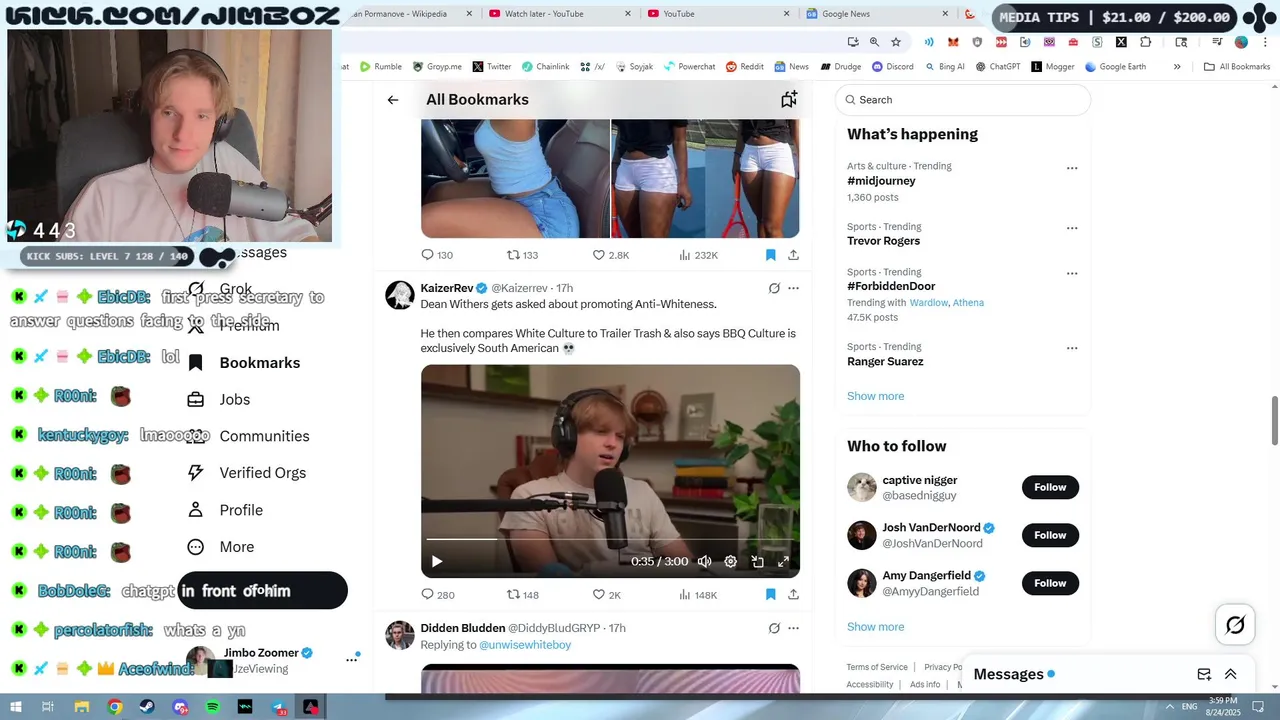Compose a new message in Messages drawer
This screenshot has width=1280, height=720.
click(1205, 674)
